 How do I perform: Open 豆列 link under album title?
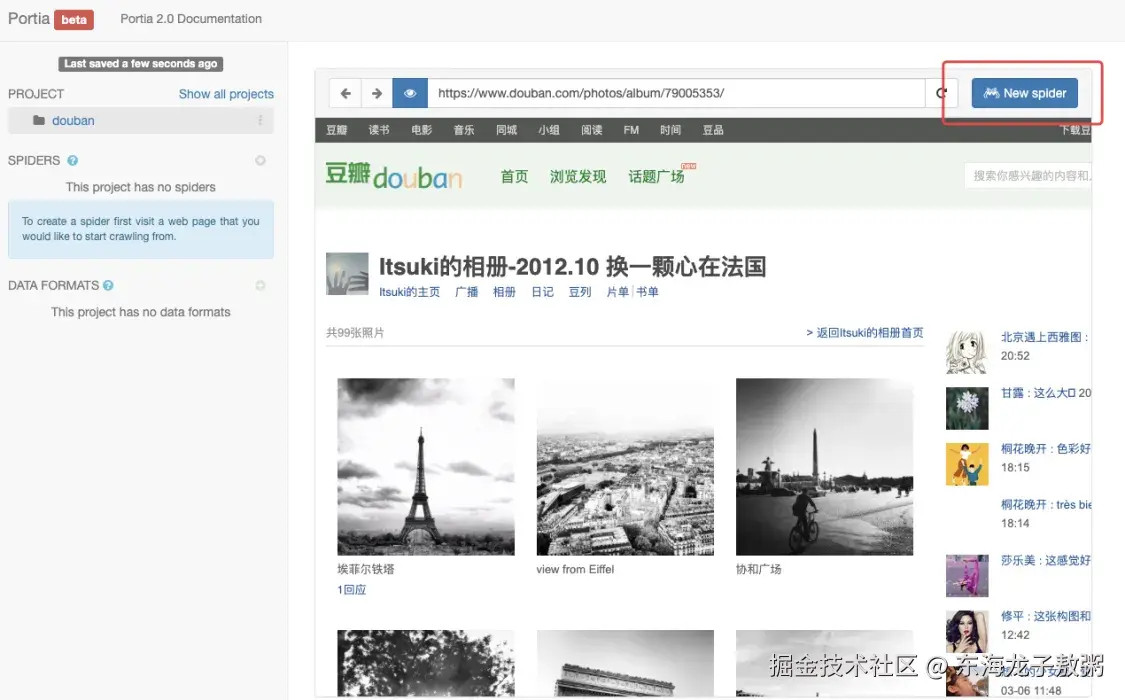tap(580, 292)
